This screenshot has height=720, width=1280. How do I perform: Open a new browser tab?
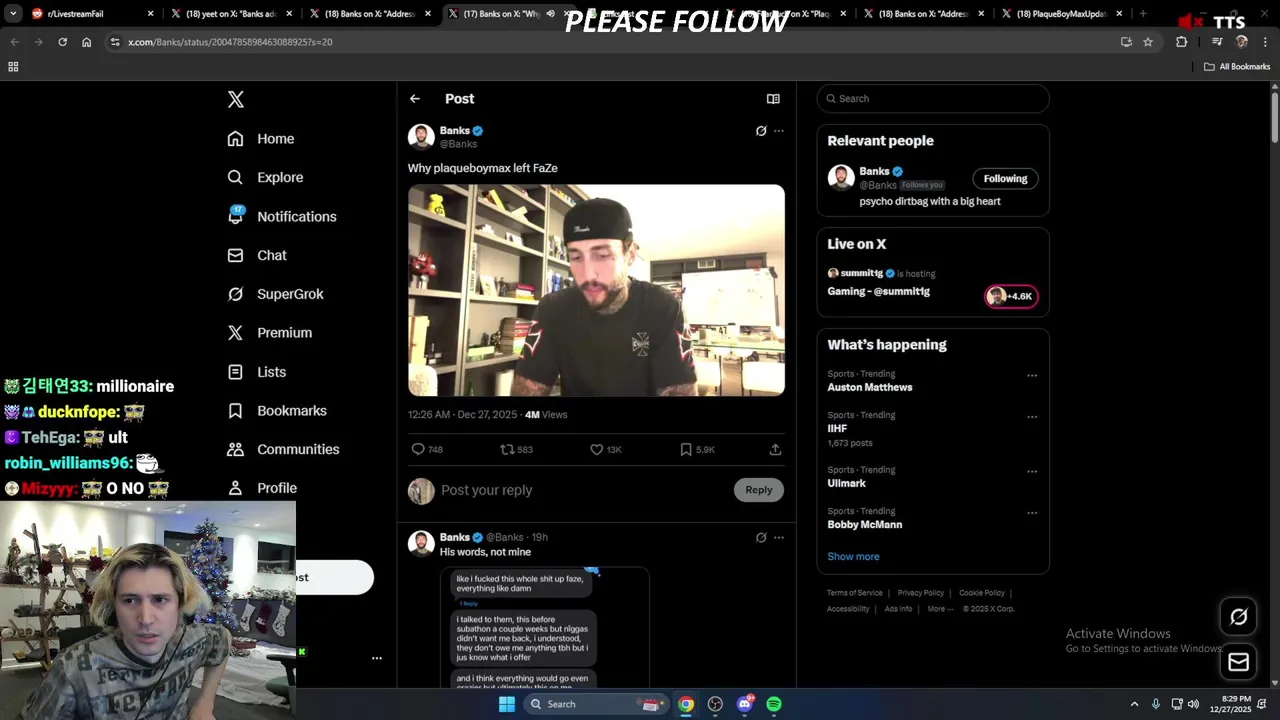(x=1143, y=14)
